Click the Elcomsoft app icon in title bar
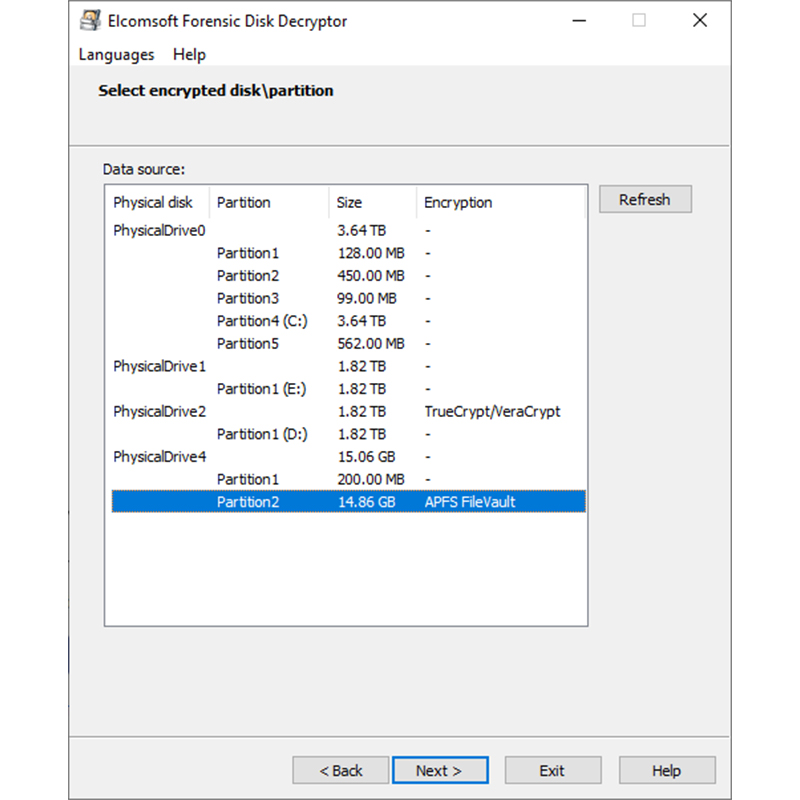The width and height of the screenshot is (800, 800). point(90,20)
